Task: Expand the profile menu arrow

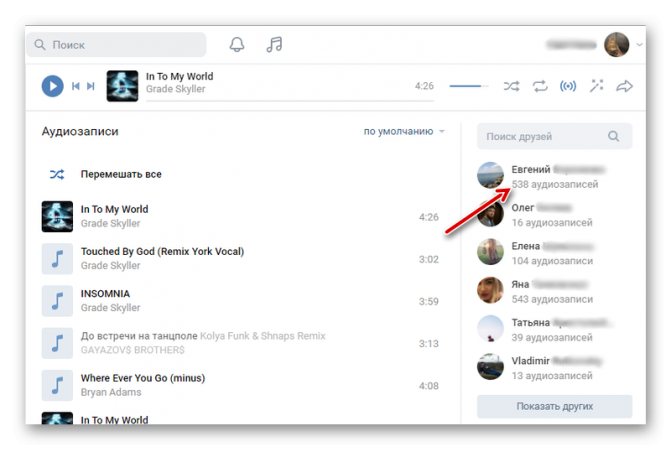Action: [x=639, y=45]
